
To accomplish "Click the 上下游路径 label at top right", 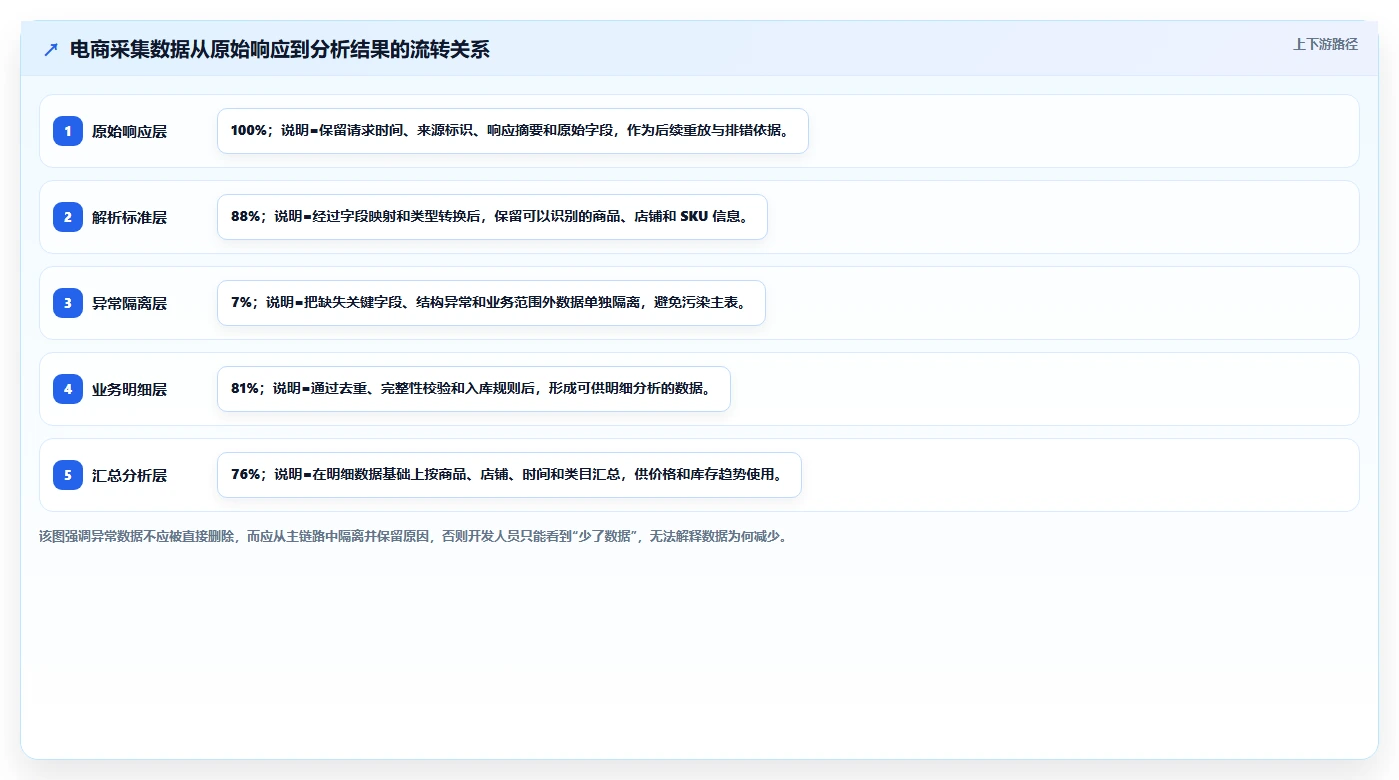I will 1325,44.
